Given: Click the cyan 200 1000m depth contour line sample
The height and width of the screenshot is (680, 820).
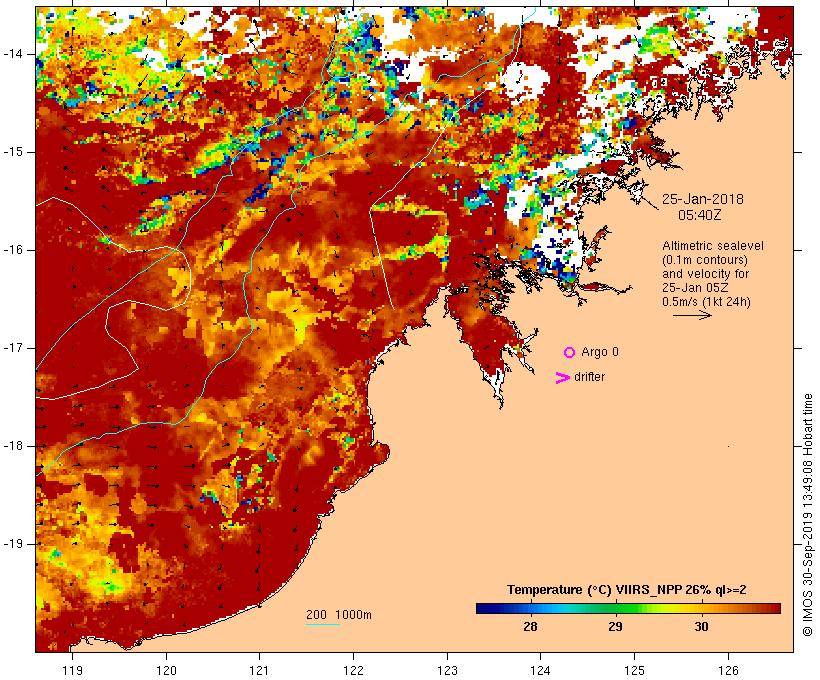Looking at the screenshot, I should click(323, 624).
